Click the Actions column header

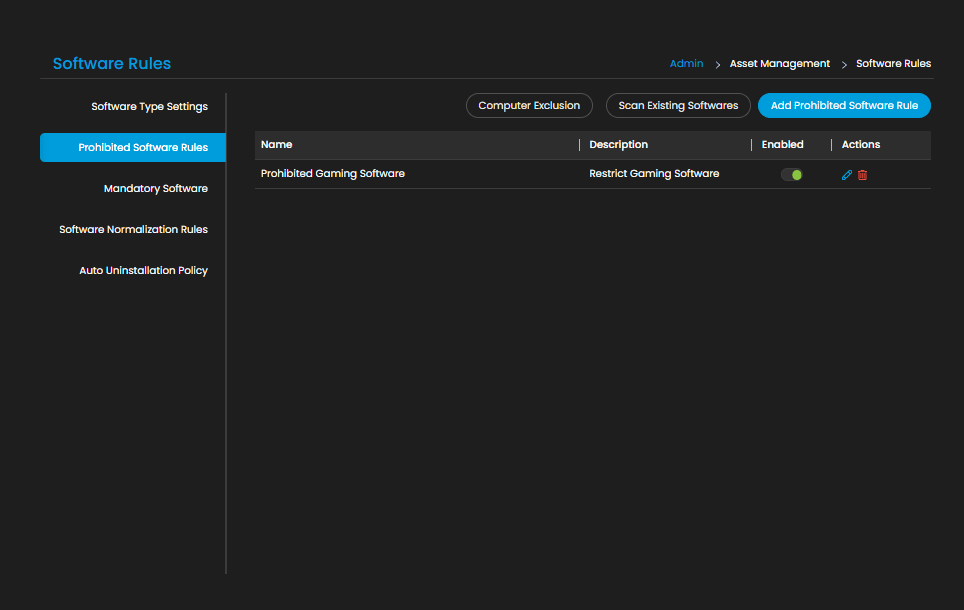point(861,145)
